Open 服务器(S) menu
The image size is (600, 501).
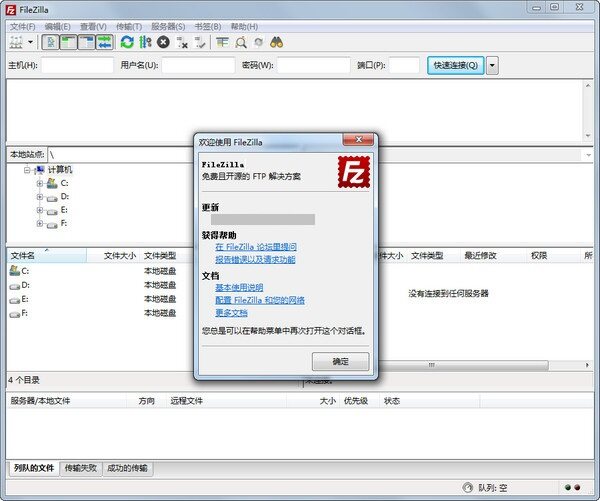(x=168, y=26)
